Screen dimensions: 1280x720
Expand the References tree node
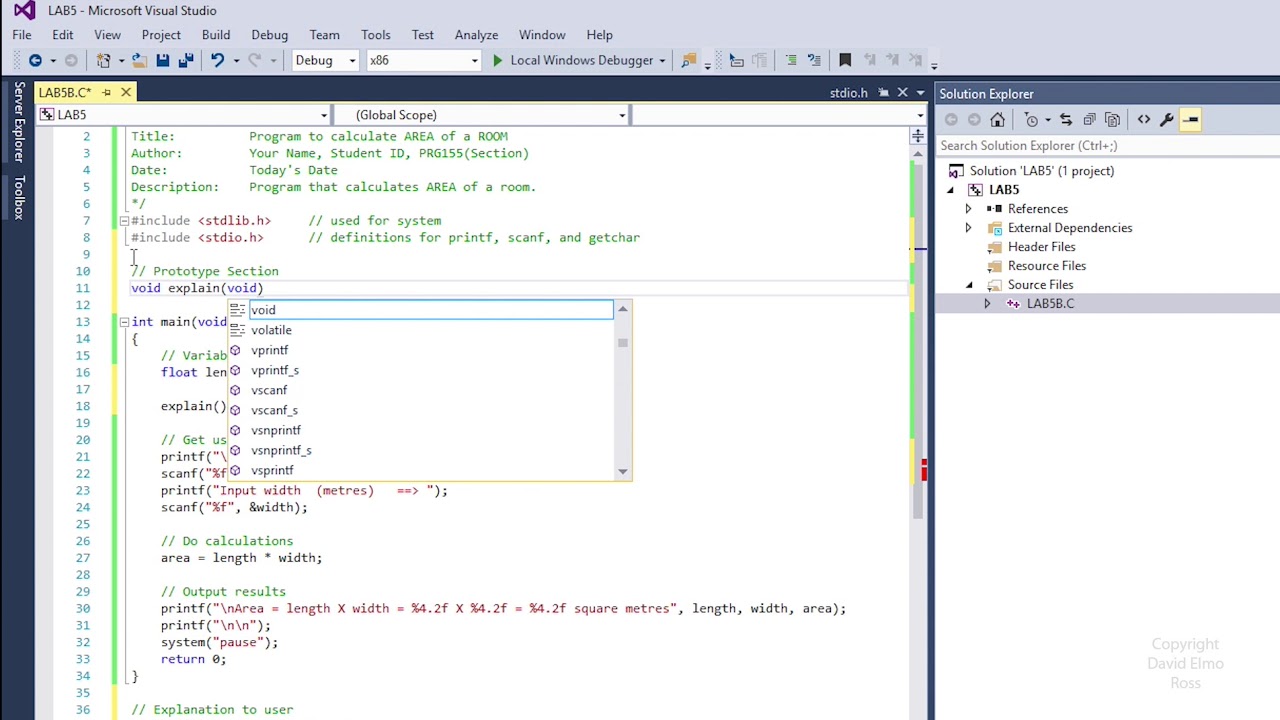pos(968,209)
